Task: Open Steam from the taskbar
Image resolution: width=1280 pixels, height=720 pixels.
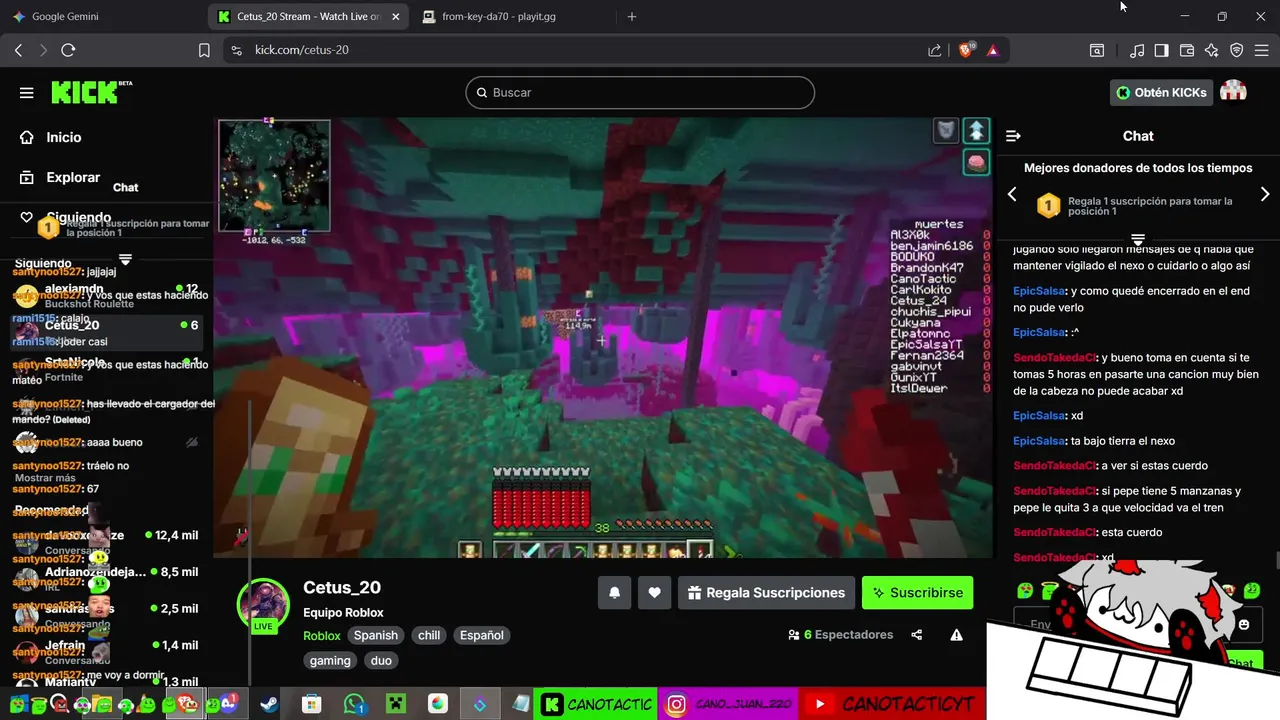Action: (x=270, y=704)
